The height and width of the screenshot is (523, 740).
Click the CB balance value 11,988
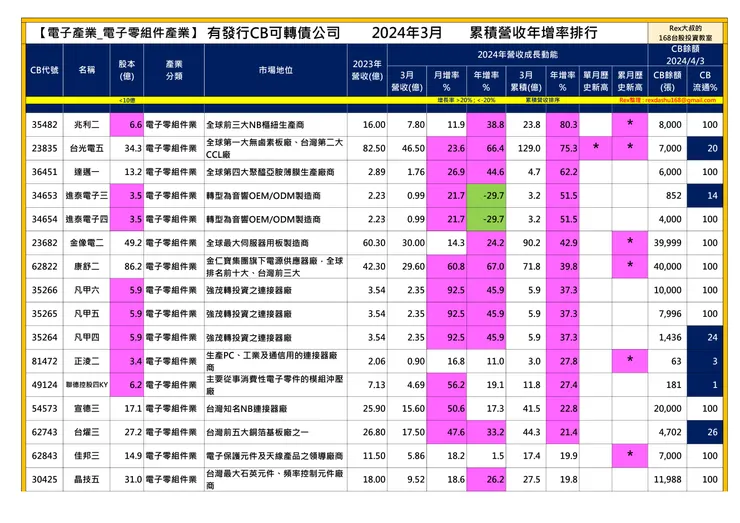(667, 479)
